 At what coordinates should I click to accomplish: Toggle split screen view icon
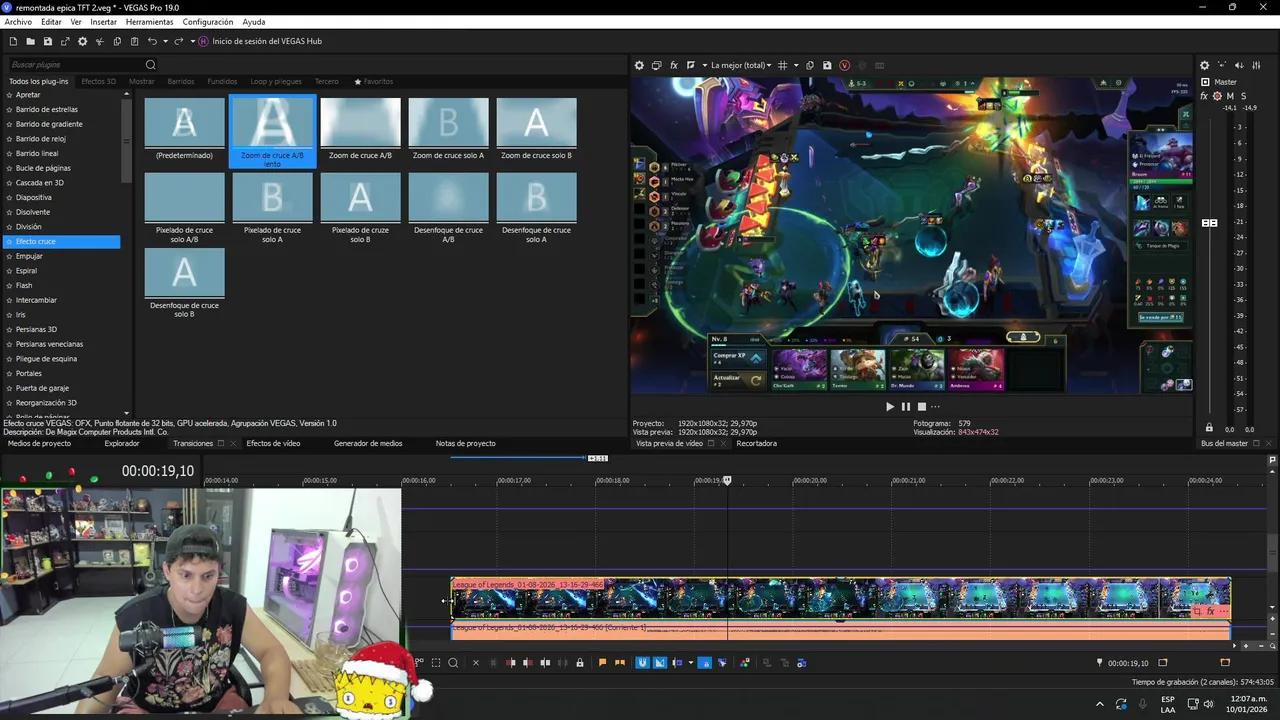click(691, 66)
